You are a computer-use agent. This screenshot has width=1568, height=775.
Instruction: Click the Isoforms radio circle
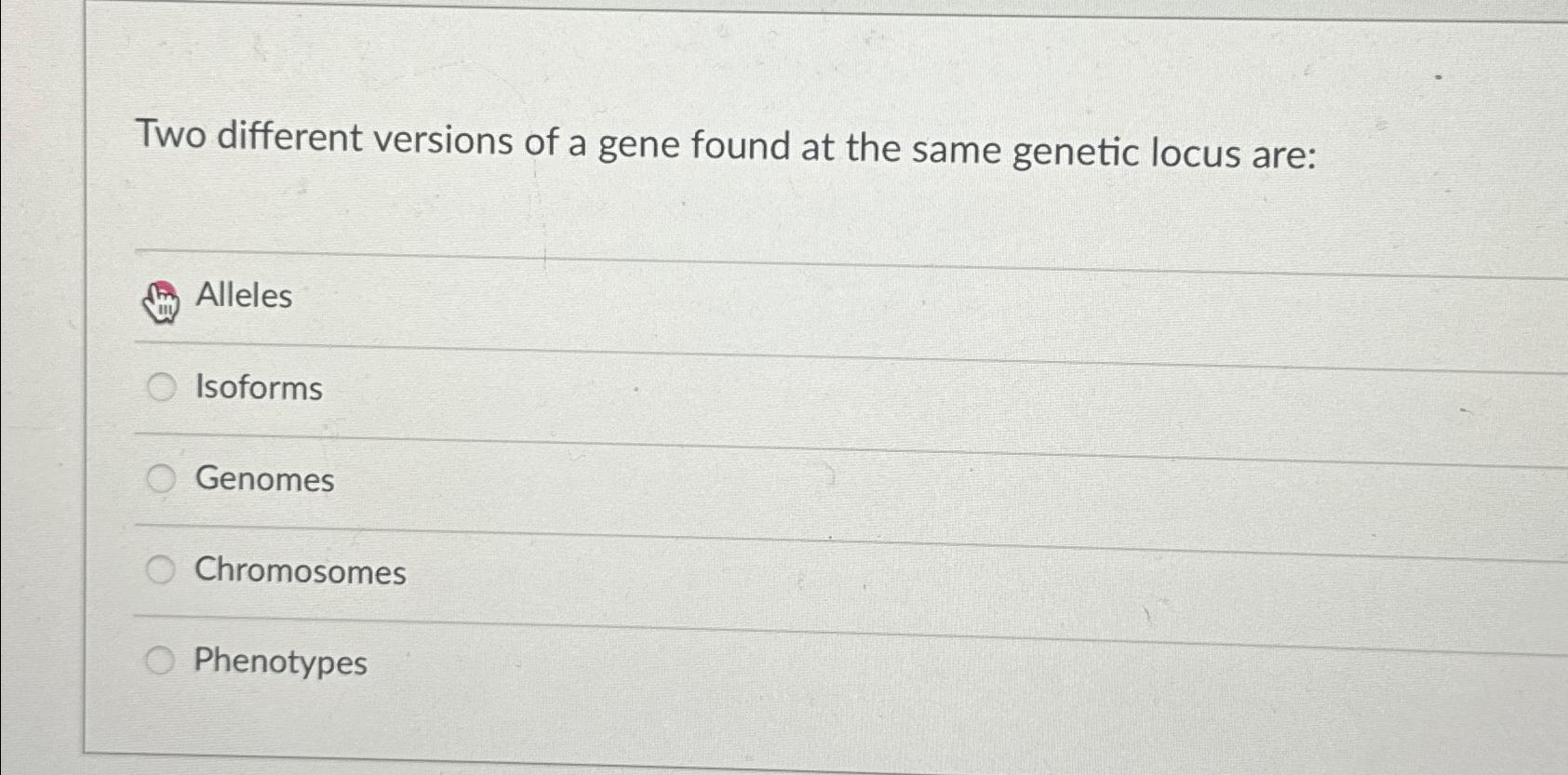pyautogui.click(x=162, y=384)
